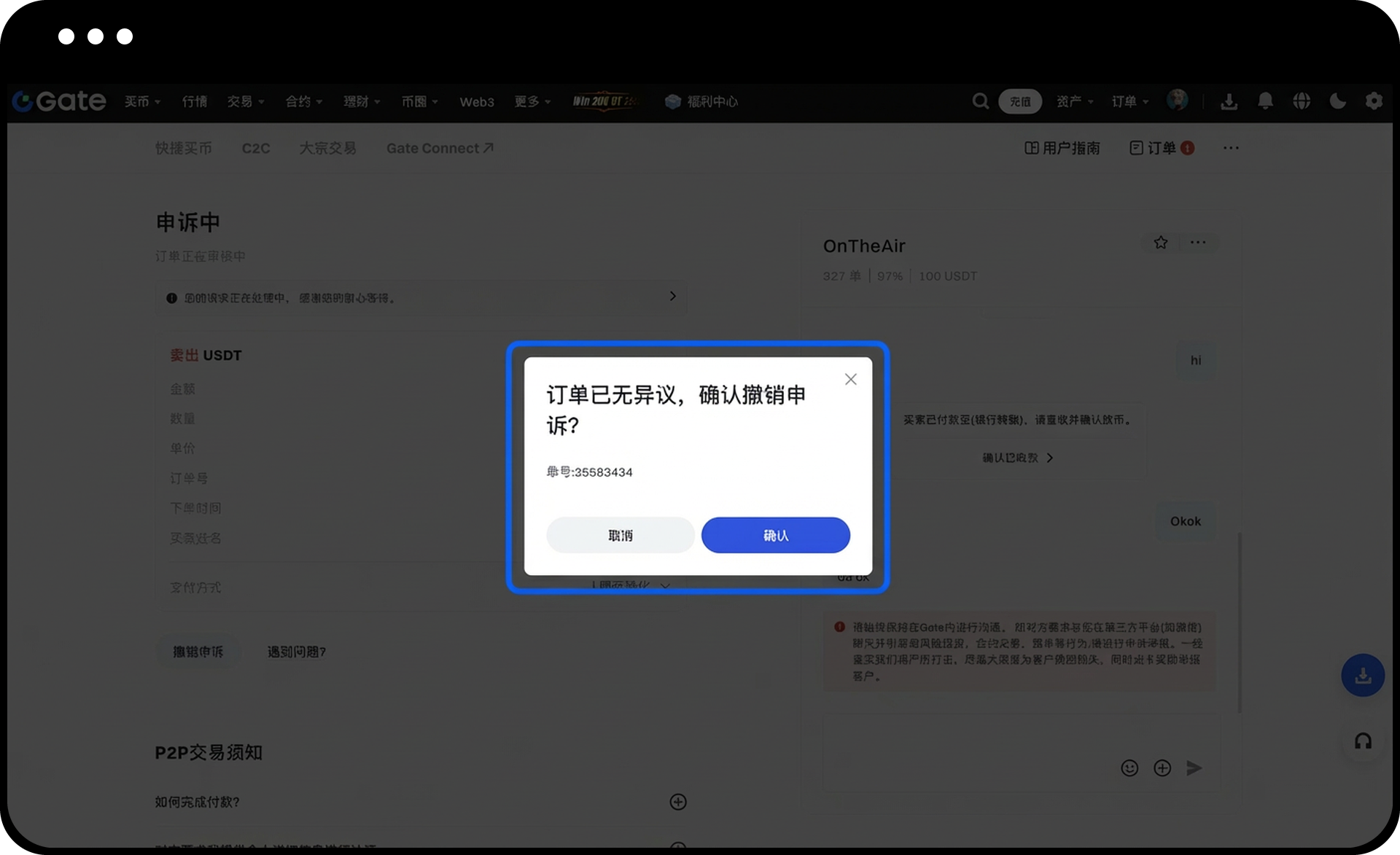Click the language globe icon
The image size is (1400, 855).
tap(1302, 101)
